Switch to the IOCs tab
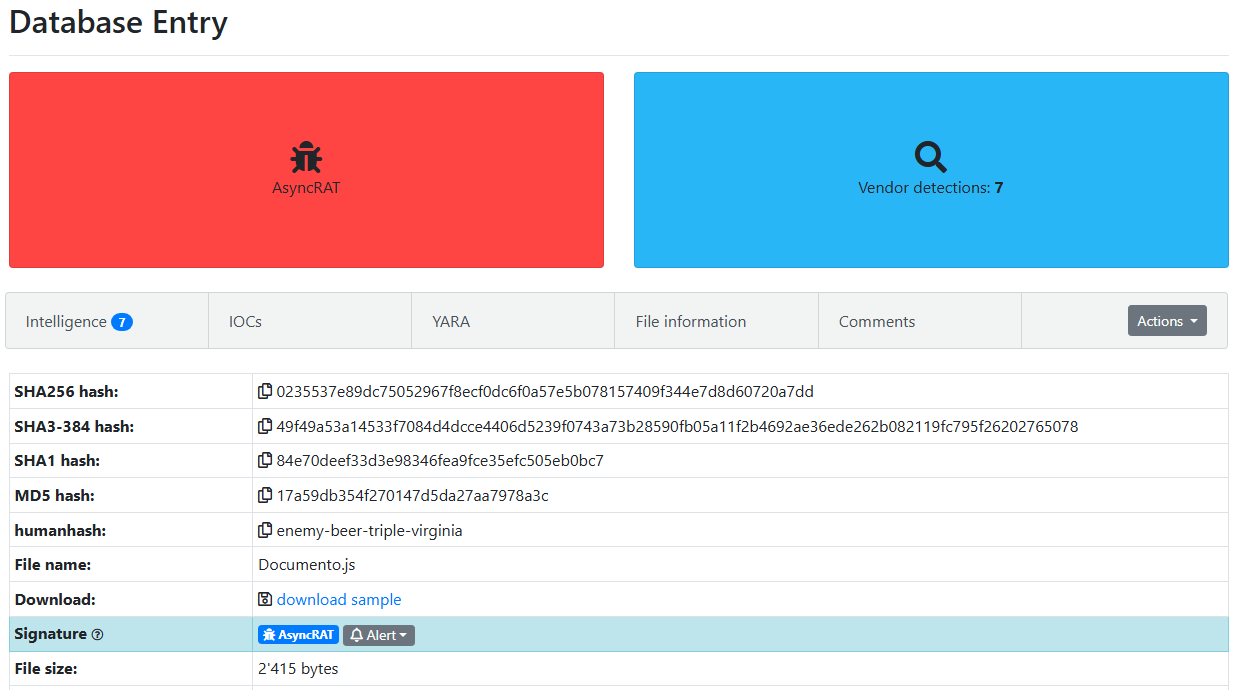The height and width of the screenshot is (690, 1247). click(245, 320)
